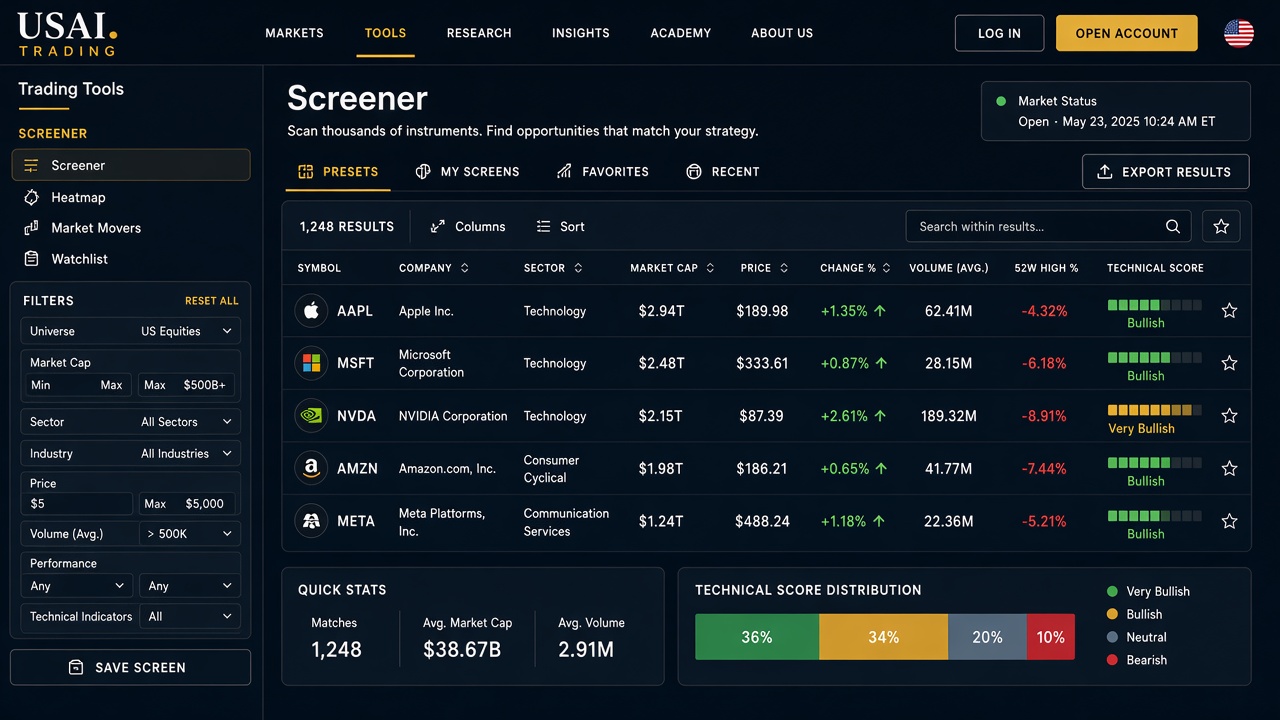Click the NVIDIA logo icon for NVDA

pos(311,416)
